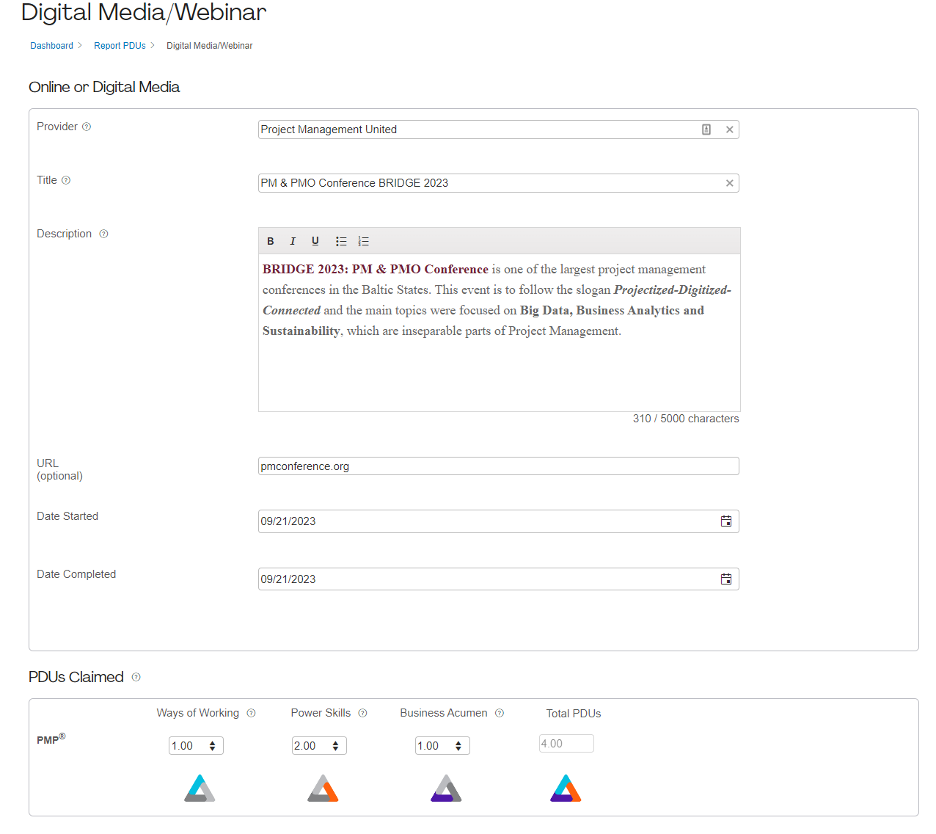936x834 pixels.
Task: Open the Provider autofill icon
Action: (706, 130)
